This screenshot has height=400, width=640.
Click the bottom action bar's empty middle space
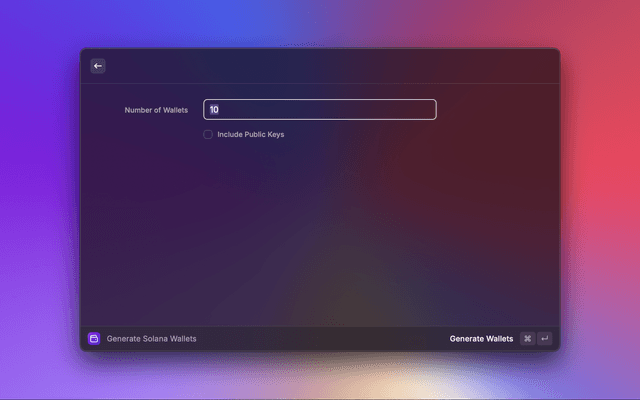320,339
